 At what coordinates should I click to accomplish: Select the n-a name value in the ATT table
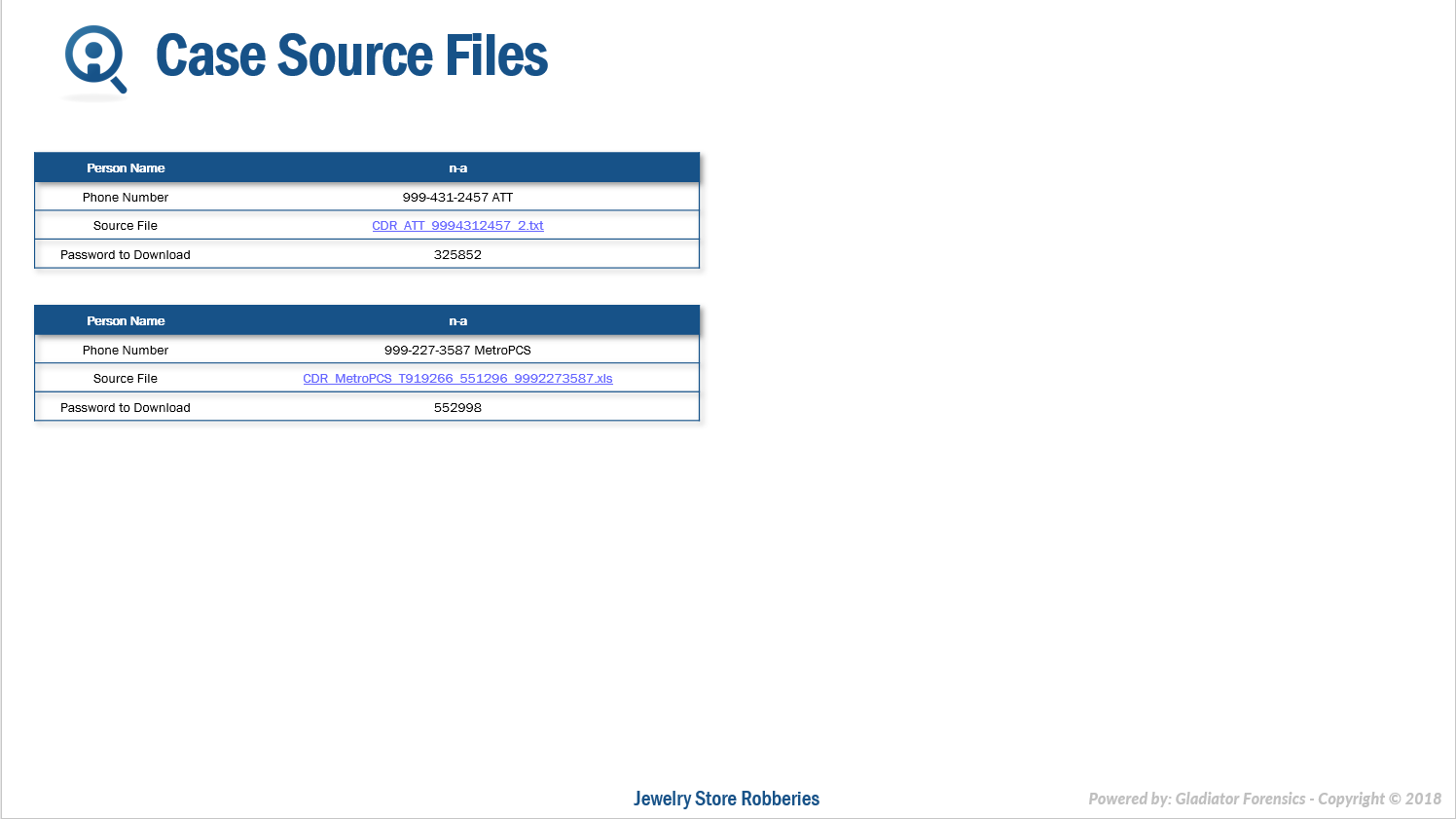pyautogui.click(x=457, y=168)
